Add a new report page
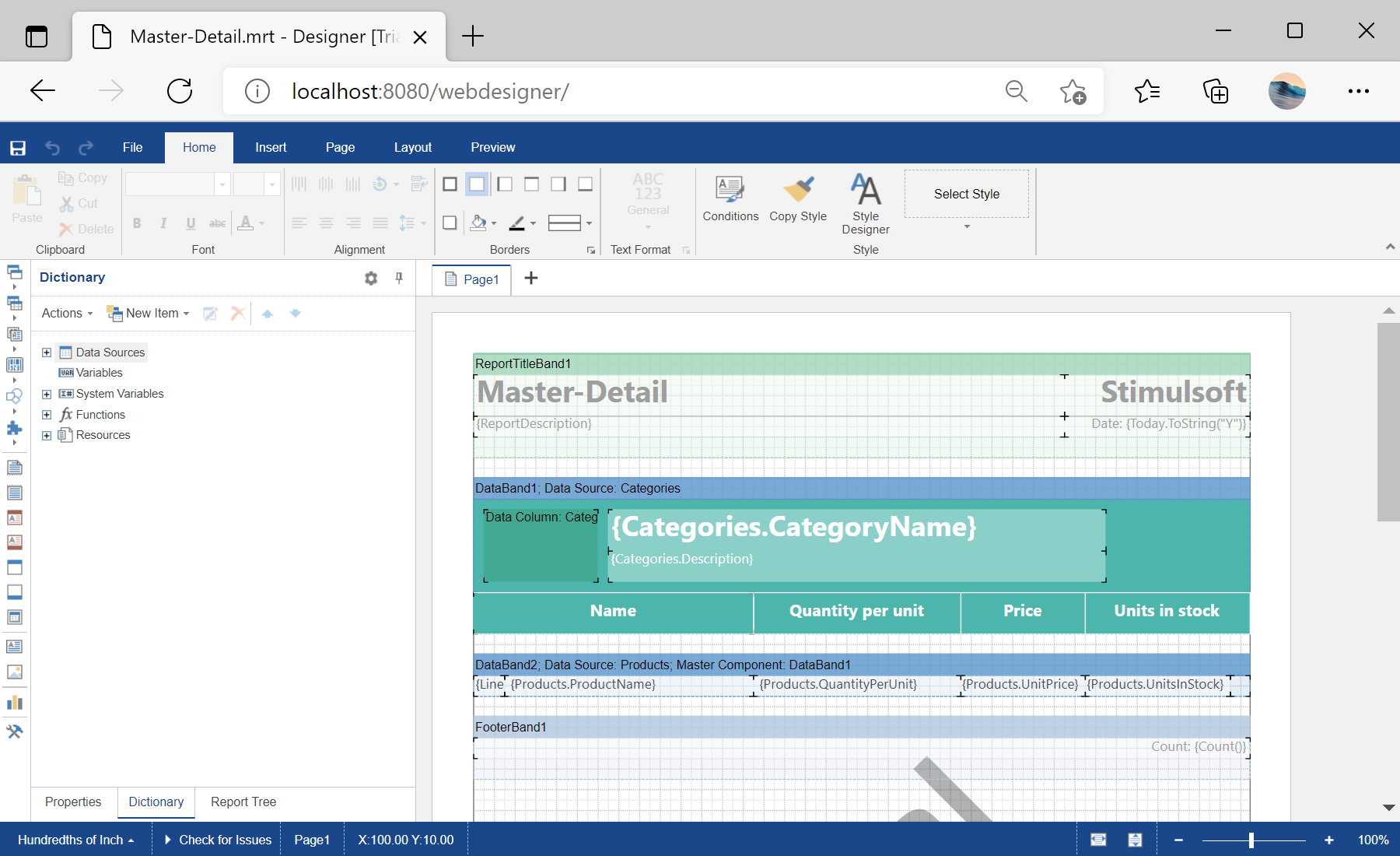1400x856 pixels. pyautogui.click(x=531, y=278)
